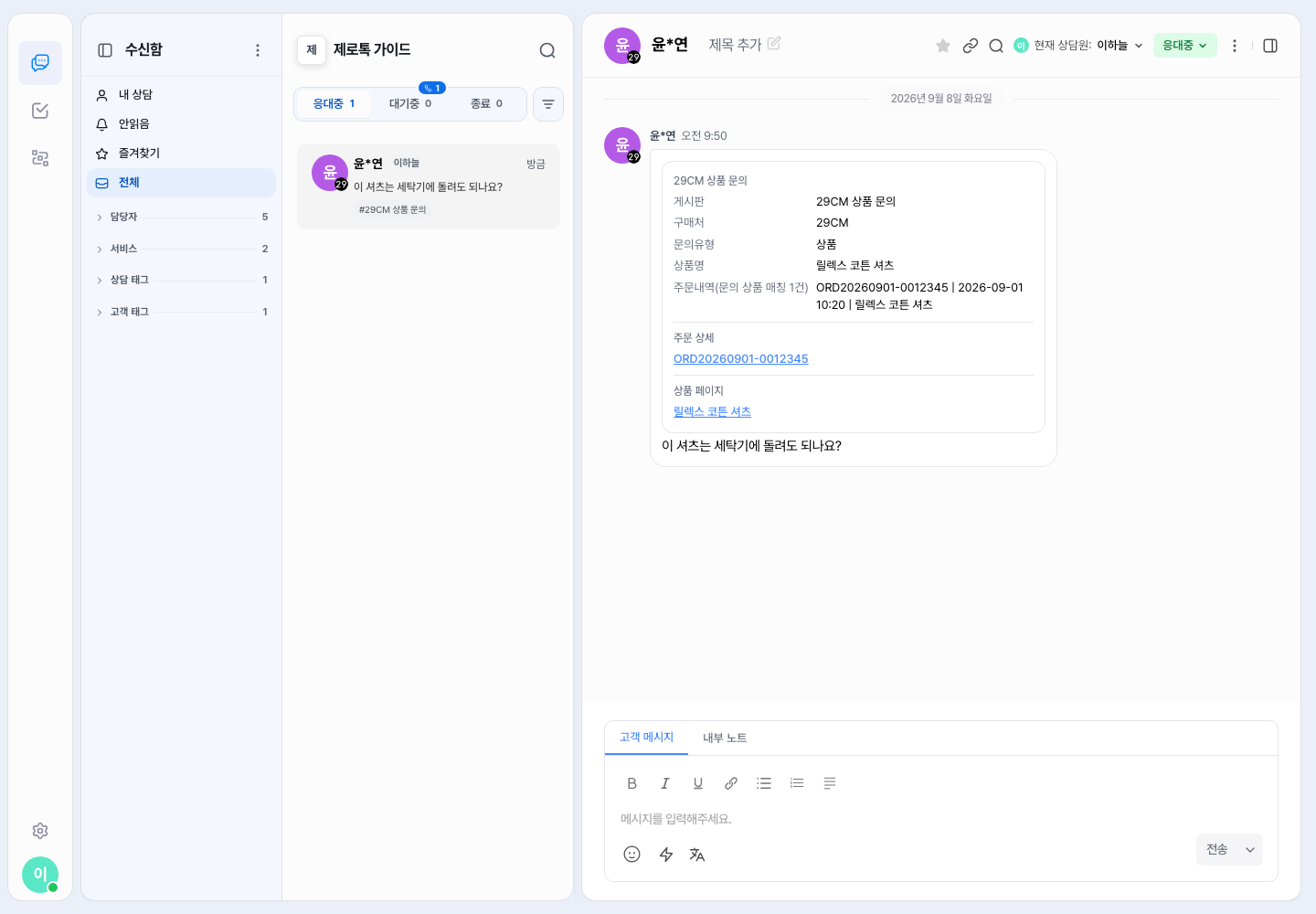Expand the 서비스 group
Viewport: 1316px width, 914px height.
tap(182, 249)
